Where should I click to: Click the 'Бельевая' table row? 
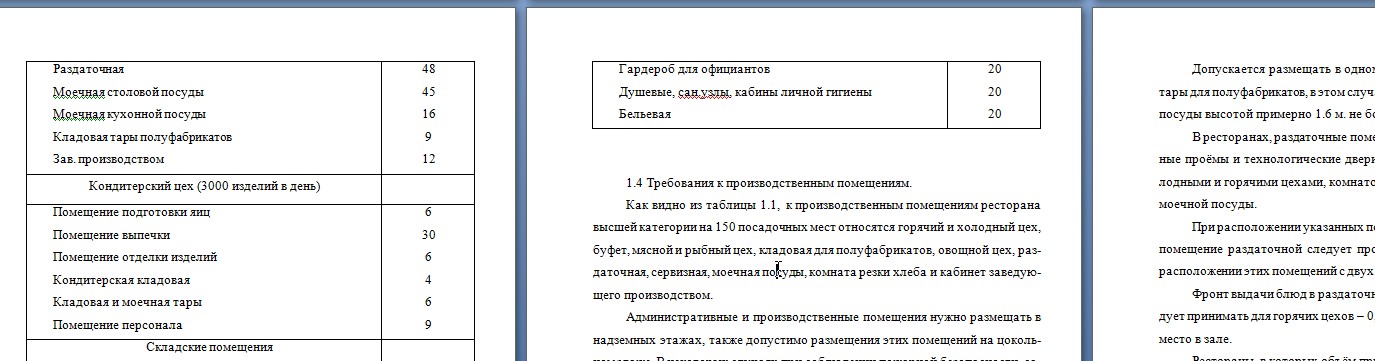click(x=816, y=114)
